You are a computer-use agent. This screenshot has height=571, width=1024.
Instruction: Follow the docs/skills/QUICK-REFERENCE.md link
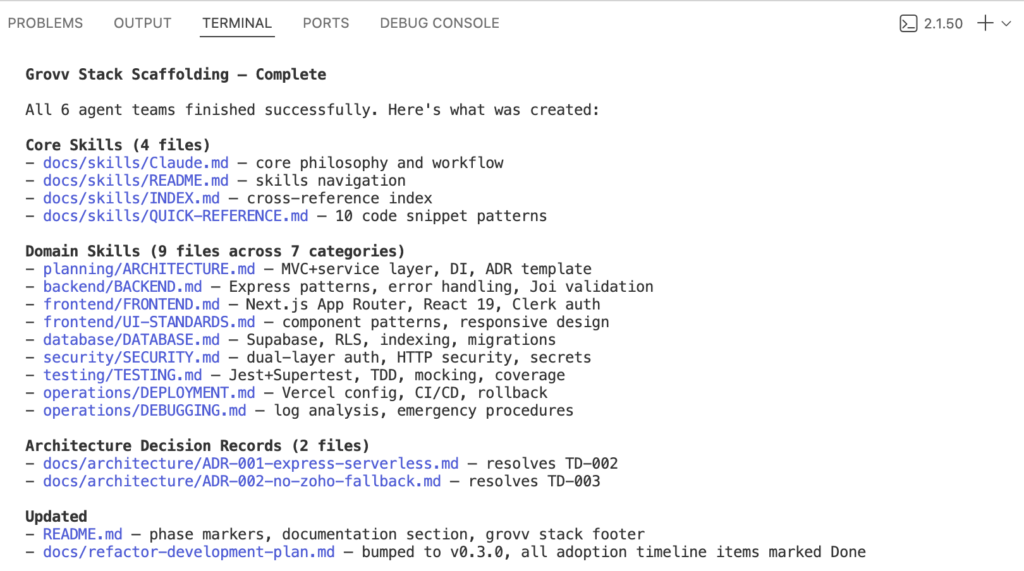point(175,216)
